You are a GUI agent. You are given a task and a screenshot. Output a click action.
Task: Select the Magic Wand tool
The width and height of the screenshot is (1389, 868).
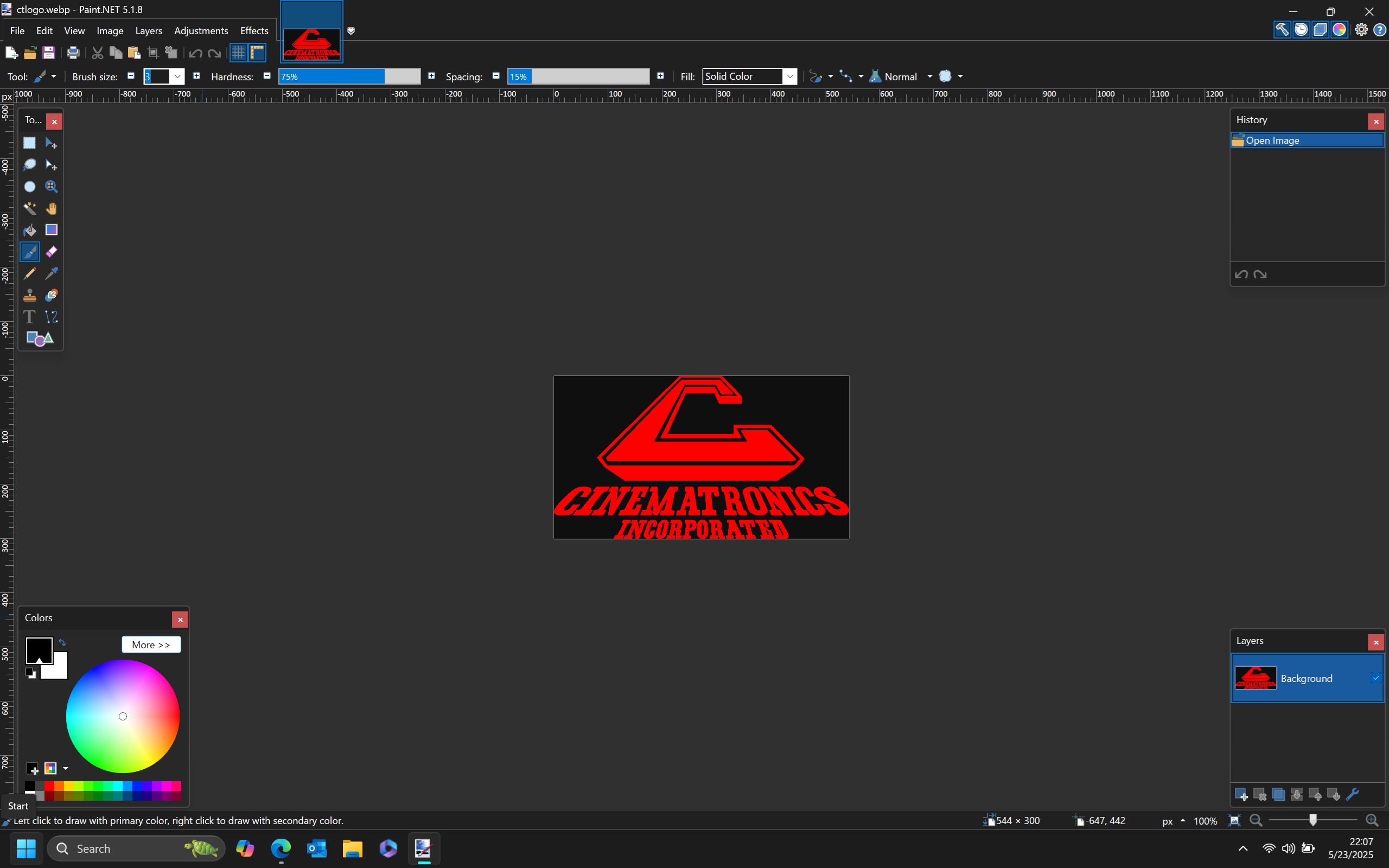[x=29, y=208]
